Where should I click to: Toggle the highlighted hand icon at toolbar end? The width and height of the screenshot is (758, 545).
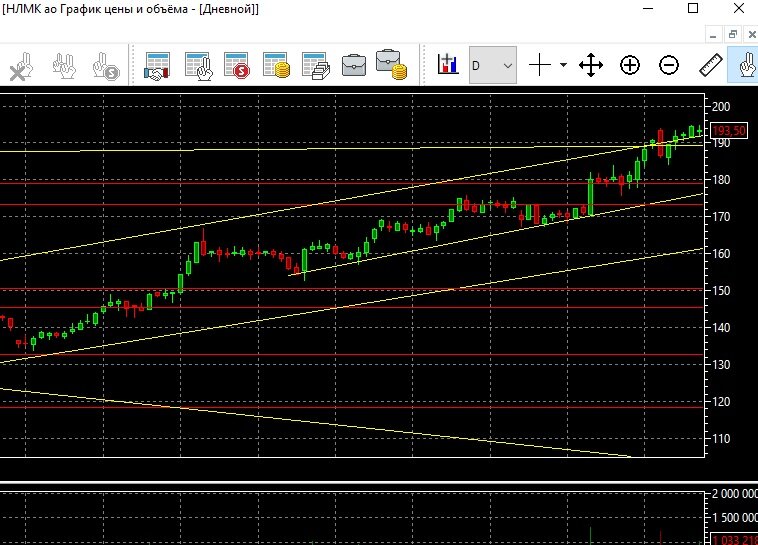coord(745,65)
